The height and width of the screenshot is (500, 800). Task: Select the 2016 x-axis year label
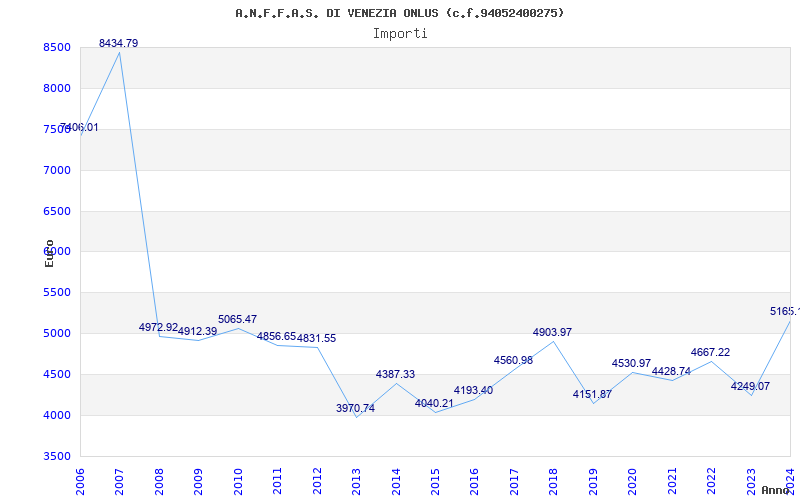tap(474, 482)
